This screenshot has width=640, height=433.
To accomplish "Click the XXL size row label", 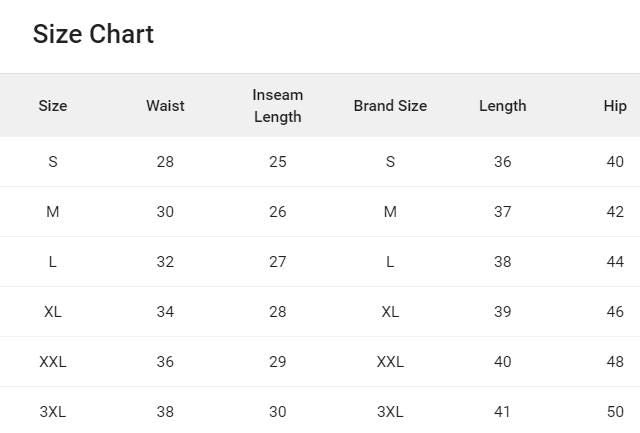I will click(53, 362).
